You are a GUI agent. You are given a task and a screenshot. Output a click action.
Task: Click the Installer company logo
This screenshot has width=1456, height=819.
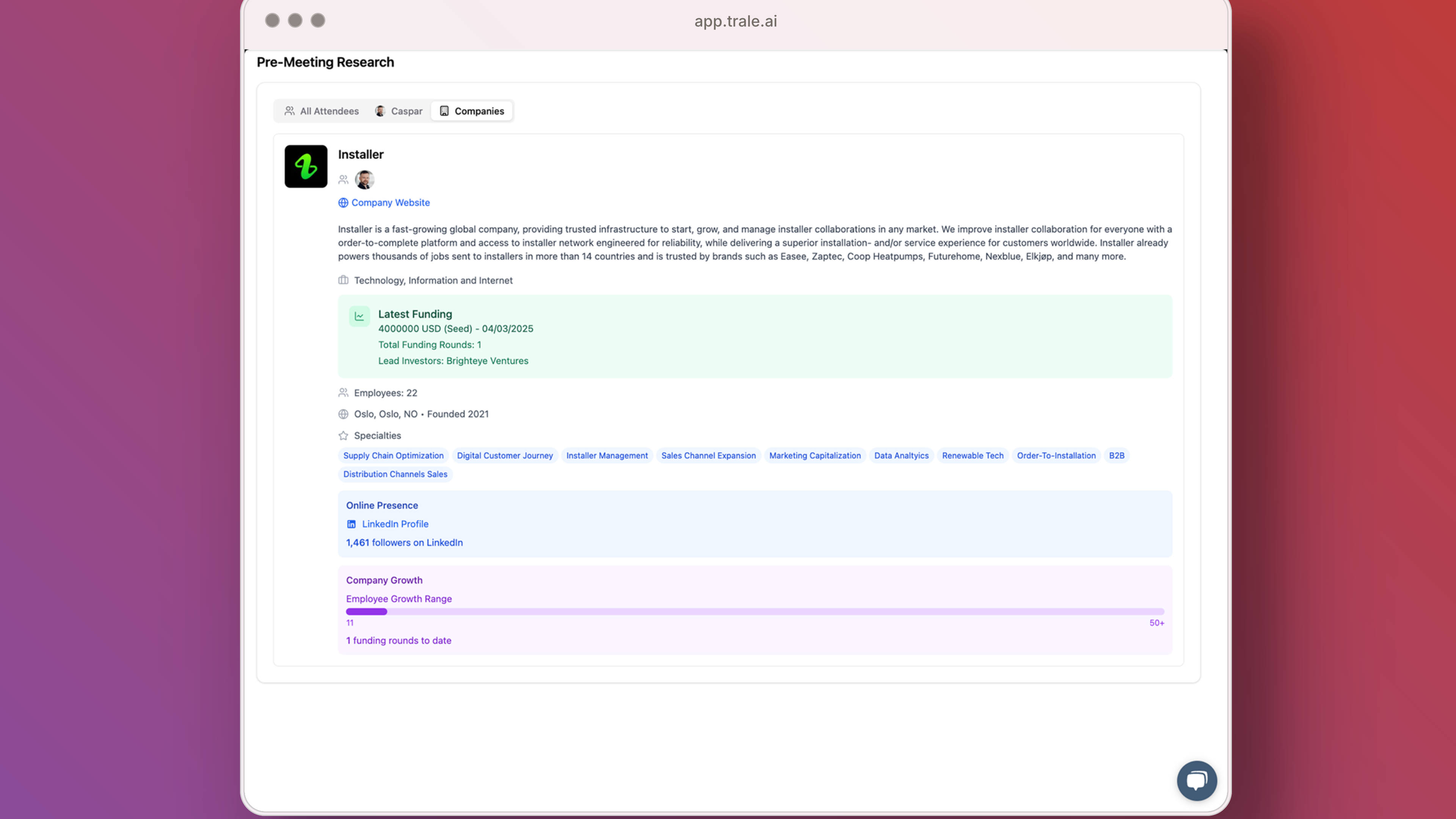point(306,166)
